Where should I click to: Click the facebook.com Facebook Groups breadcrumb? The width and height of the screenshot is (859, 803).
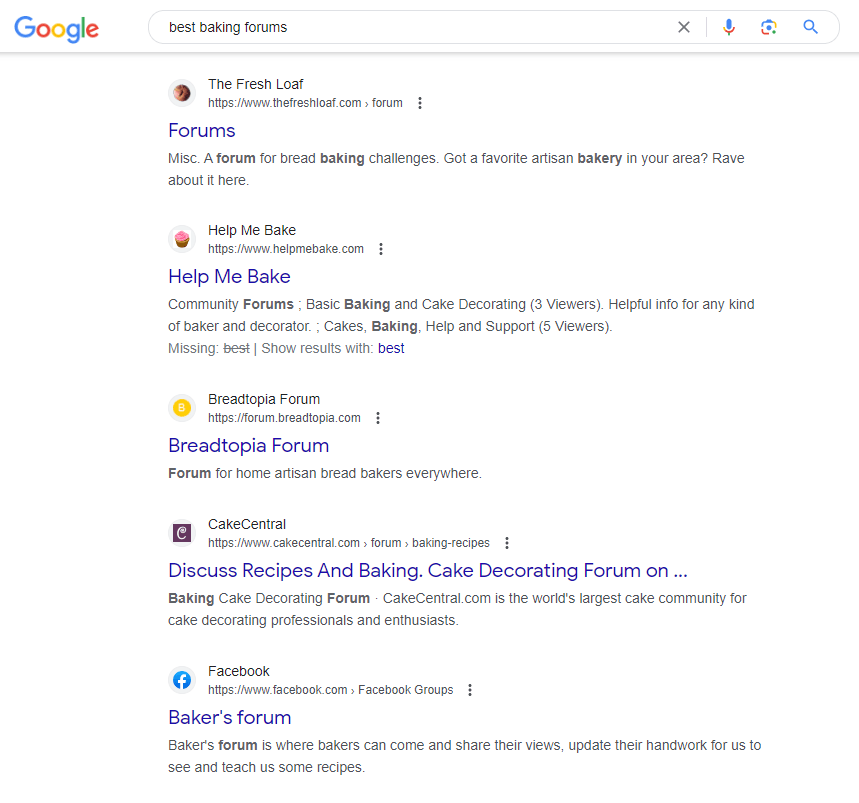click(331, 690)
